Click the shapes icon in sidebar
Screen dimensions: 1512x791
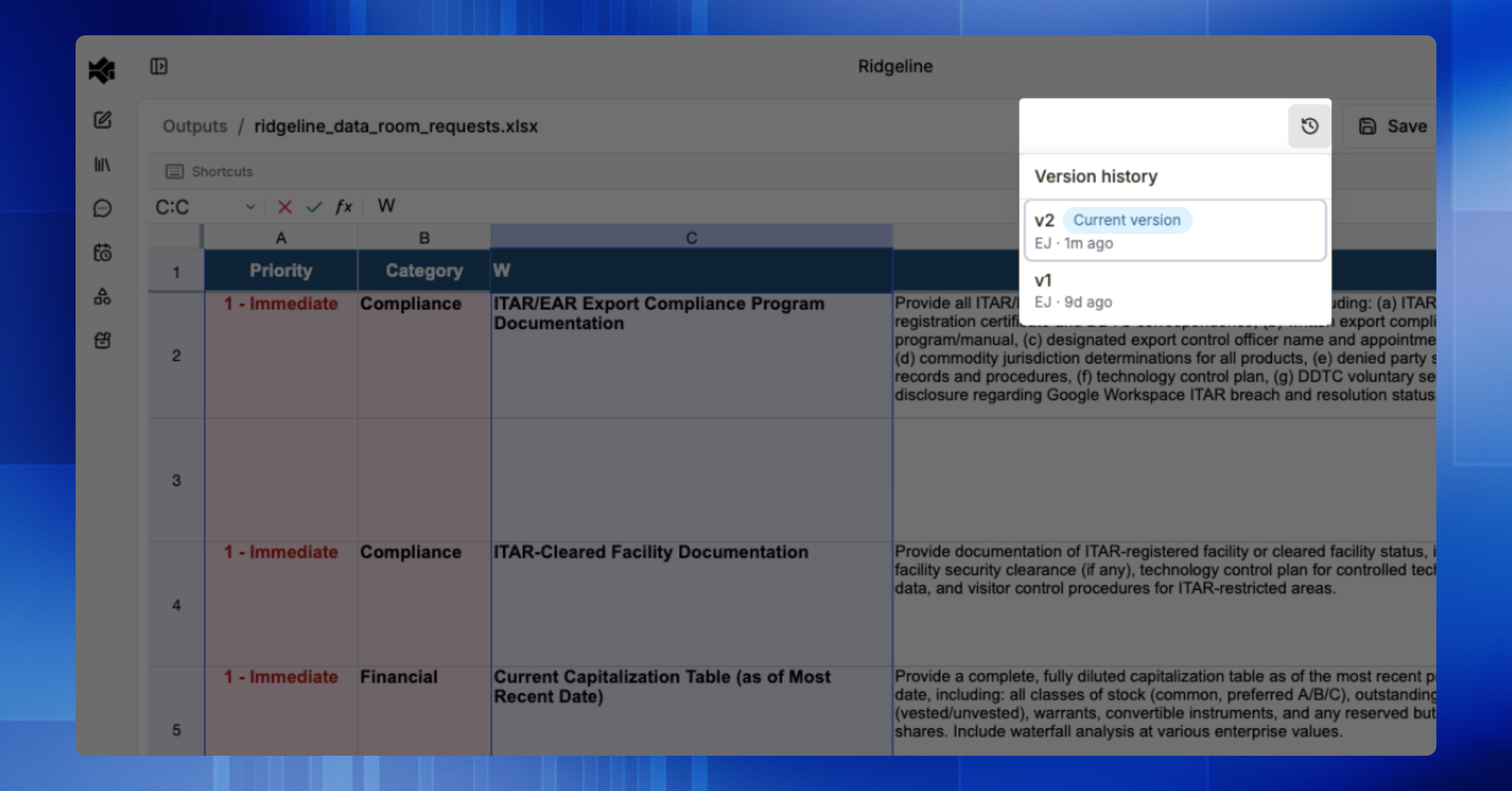click(103, 297)
